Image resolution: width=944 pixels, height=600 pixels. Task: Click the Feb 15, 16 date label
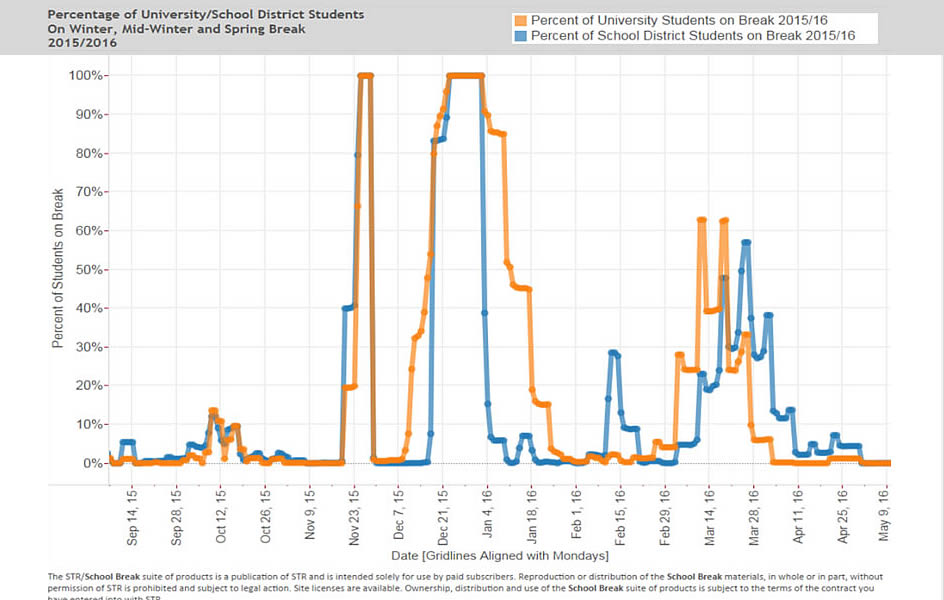tap(620, 518)
